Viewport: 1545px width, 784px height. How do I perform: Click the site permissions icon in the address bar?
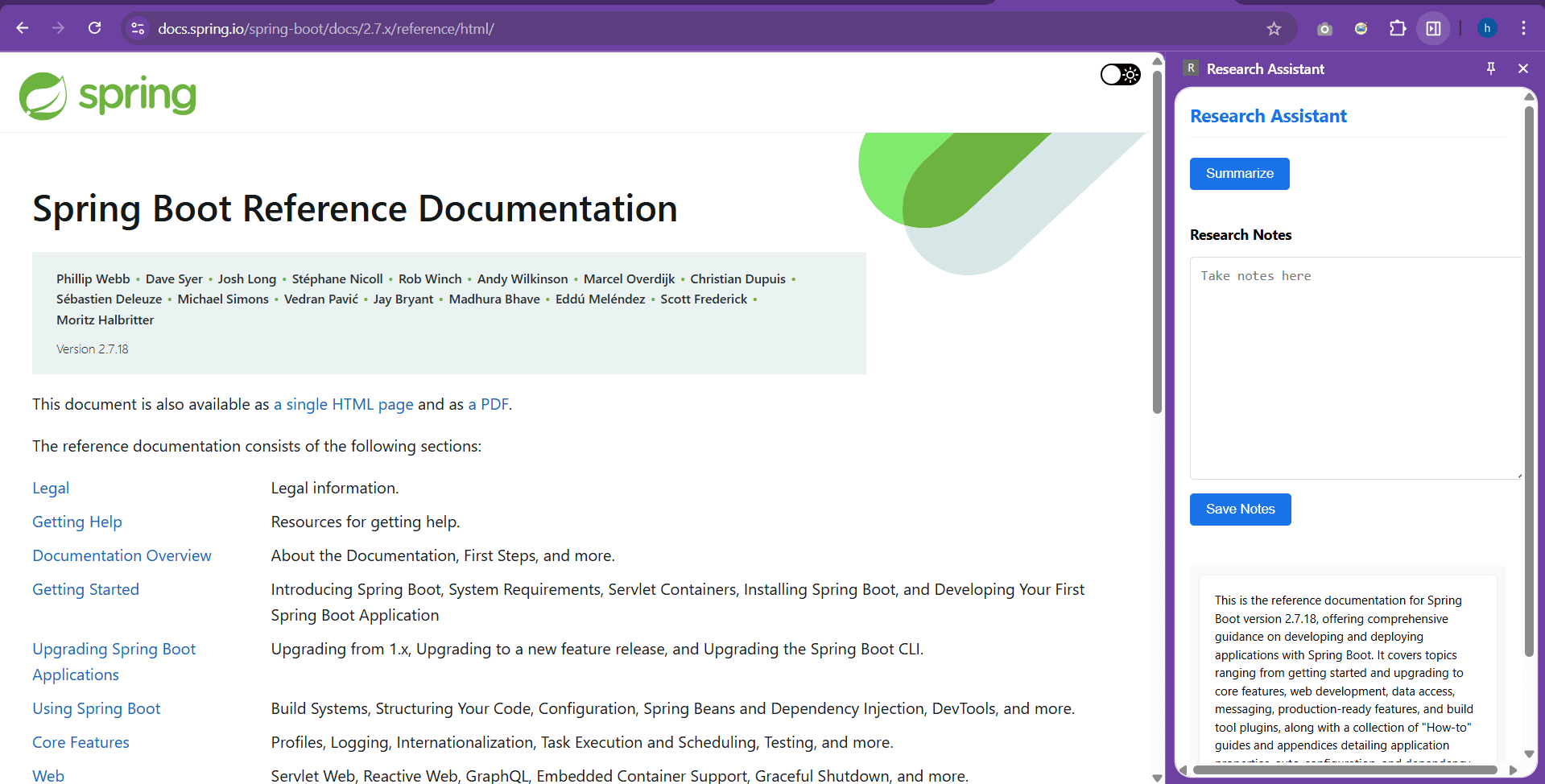pyautogui.click(x=137, y=28)
